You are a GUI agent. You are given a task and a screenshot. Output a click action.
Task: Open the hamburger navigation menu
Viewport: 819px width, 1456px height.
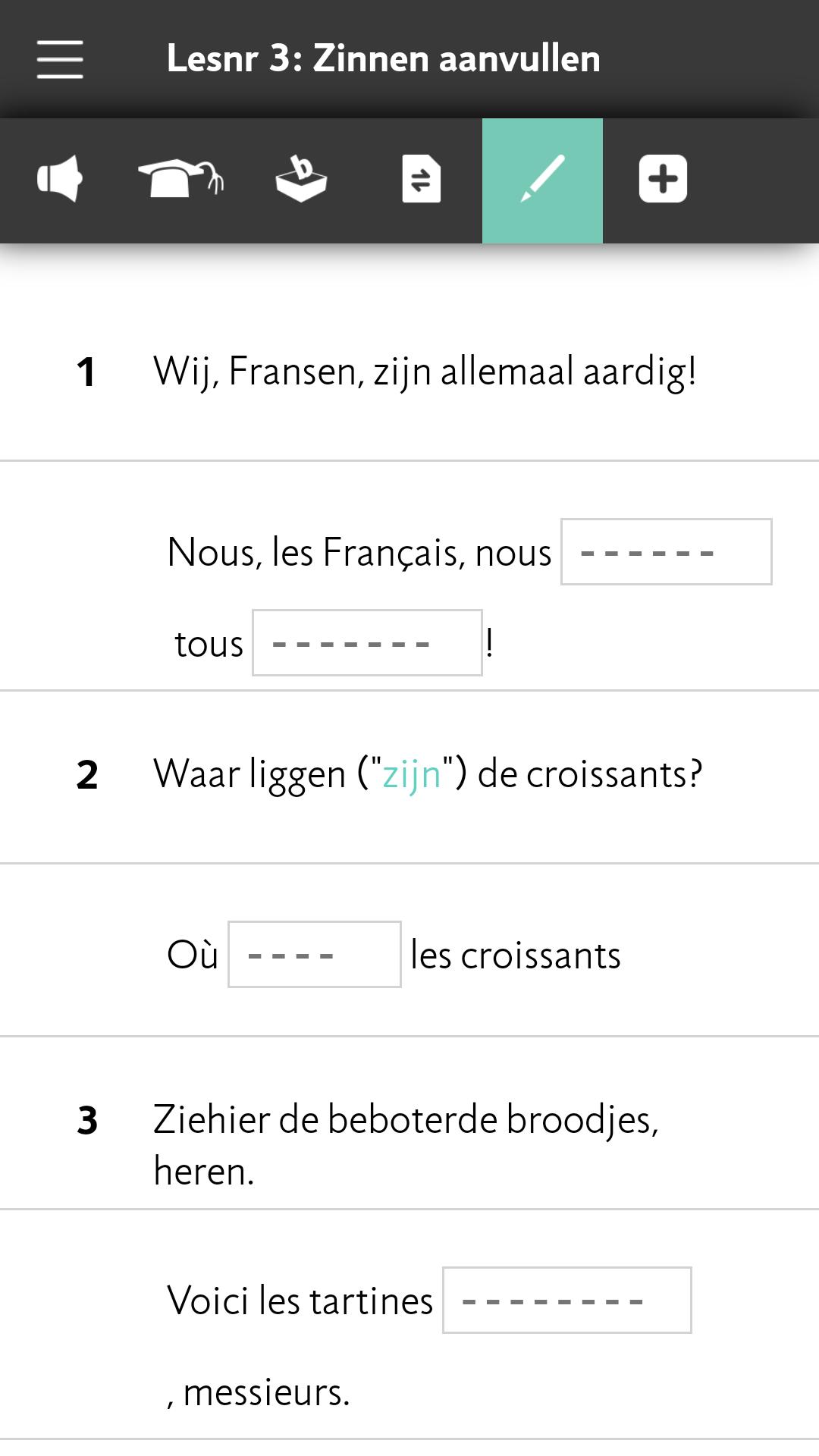click(60, 59)
